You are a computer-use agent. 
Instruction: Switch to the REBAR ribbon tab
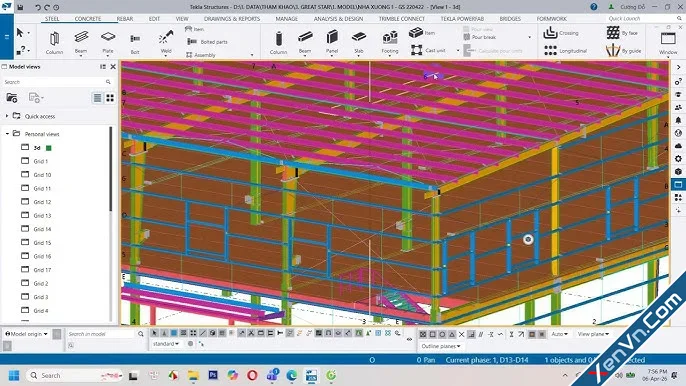pos(125,19)
